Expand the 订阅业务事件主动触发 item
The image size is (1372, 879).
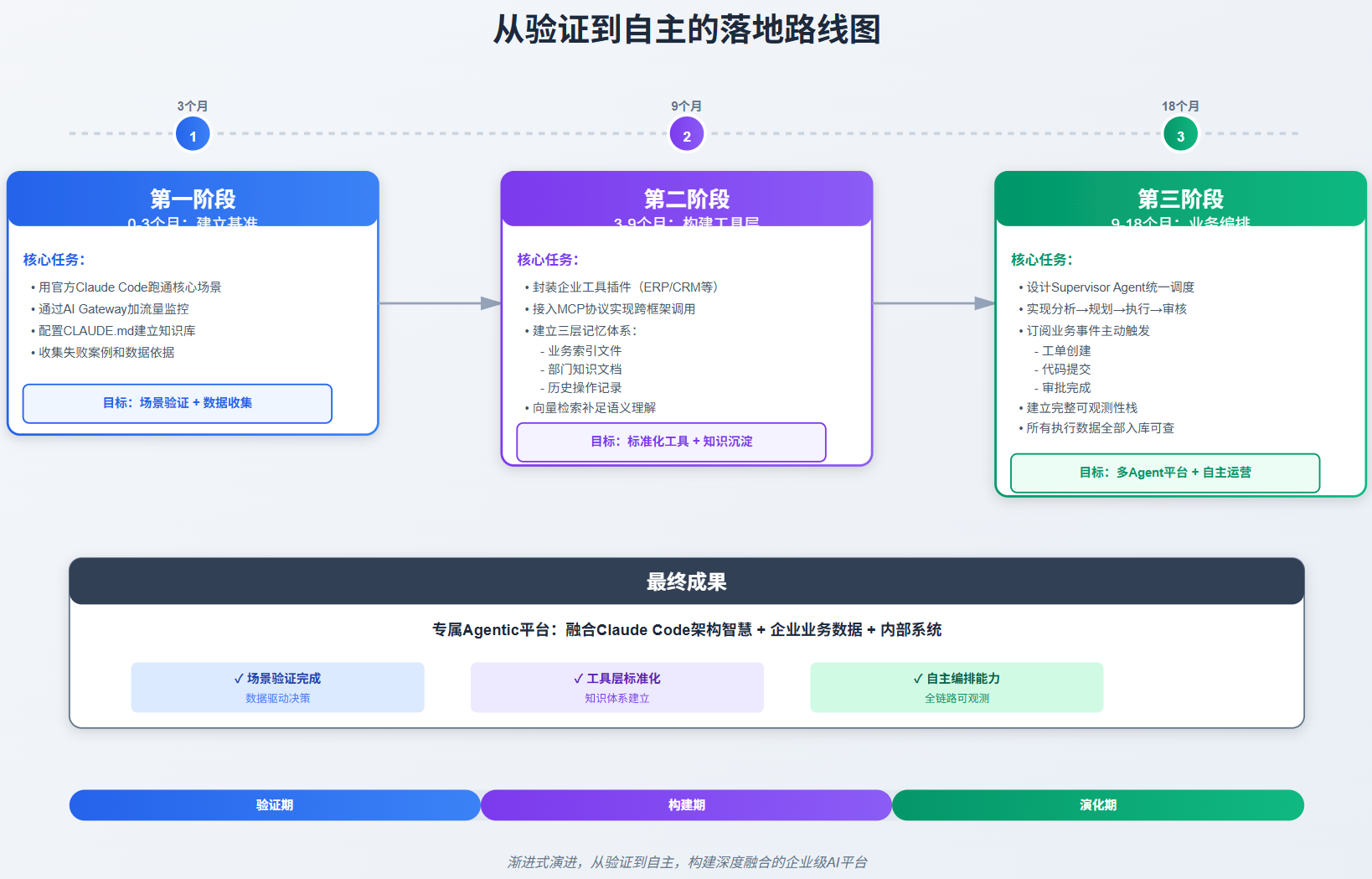(1087, 330)
